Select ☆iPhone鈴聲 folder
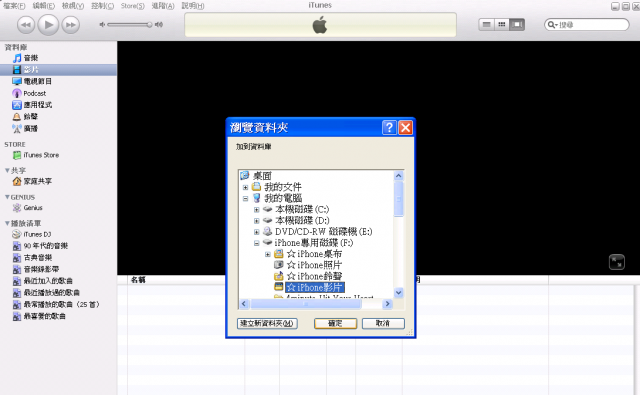 314,276
